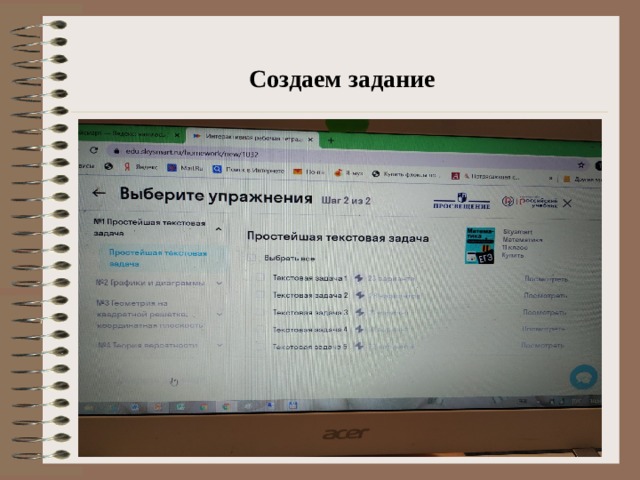640x480 pixels.
Task: Click the padlock icon in address bar
Action: [x=117, y=151]
